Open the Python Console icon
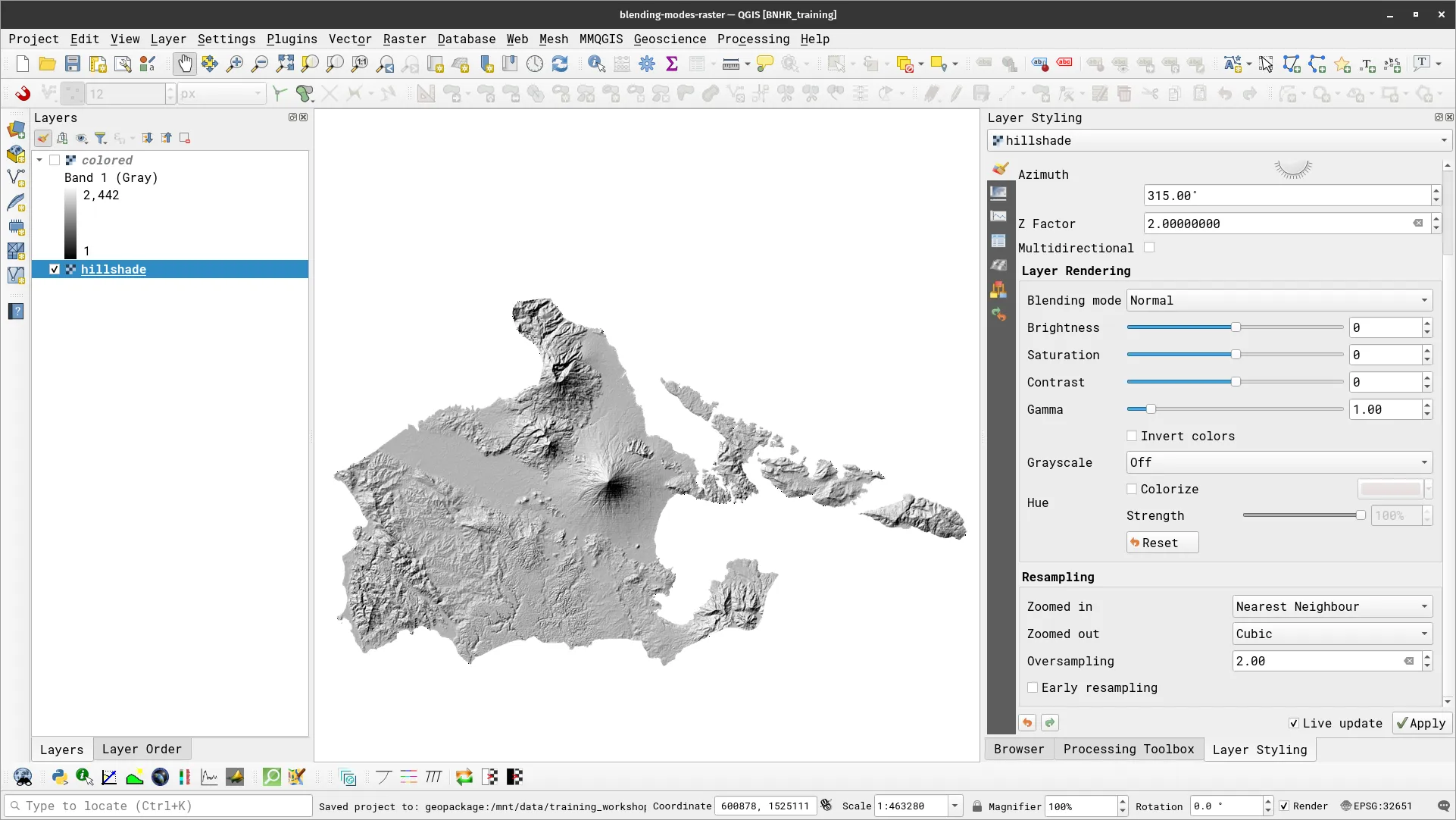The image size is (1456, 820). pos(60,777)
